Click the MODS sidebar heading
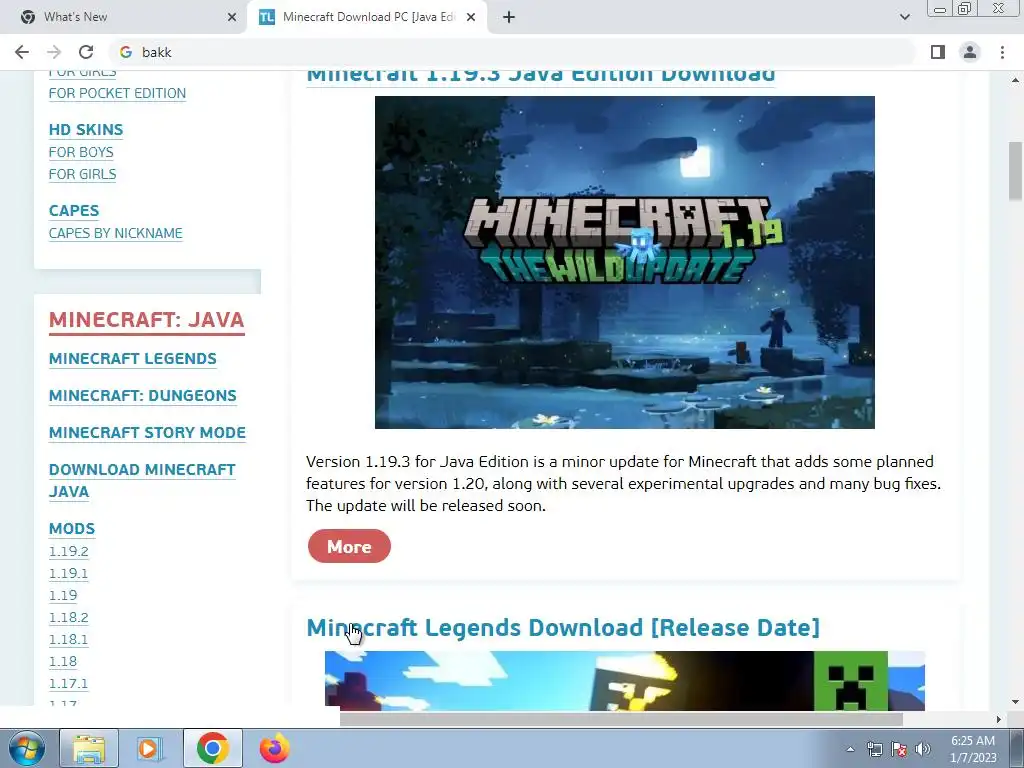The width and height of the screenshot is (1024, 768). (x=72, y=528)
